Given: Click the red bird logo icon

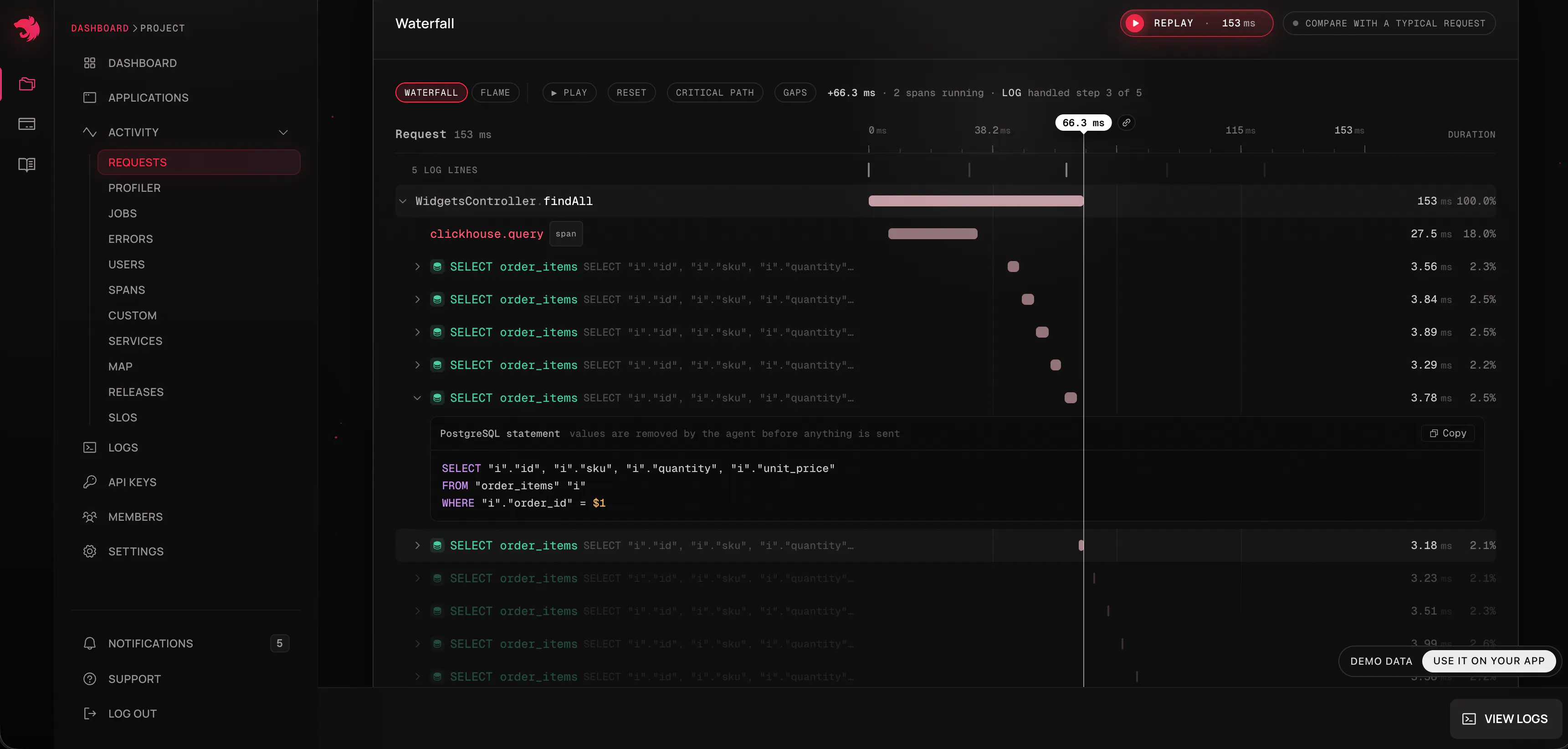Looking at the screenshot, I should click(27, 29).
